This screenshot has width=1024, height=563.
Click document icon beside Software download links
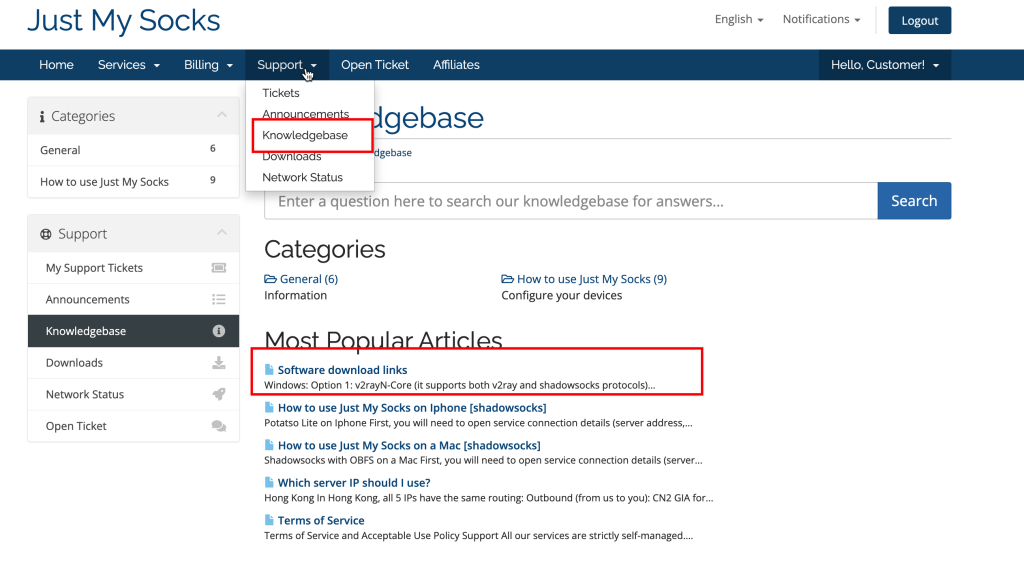269,369
